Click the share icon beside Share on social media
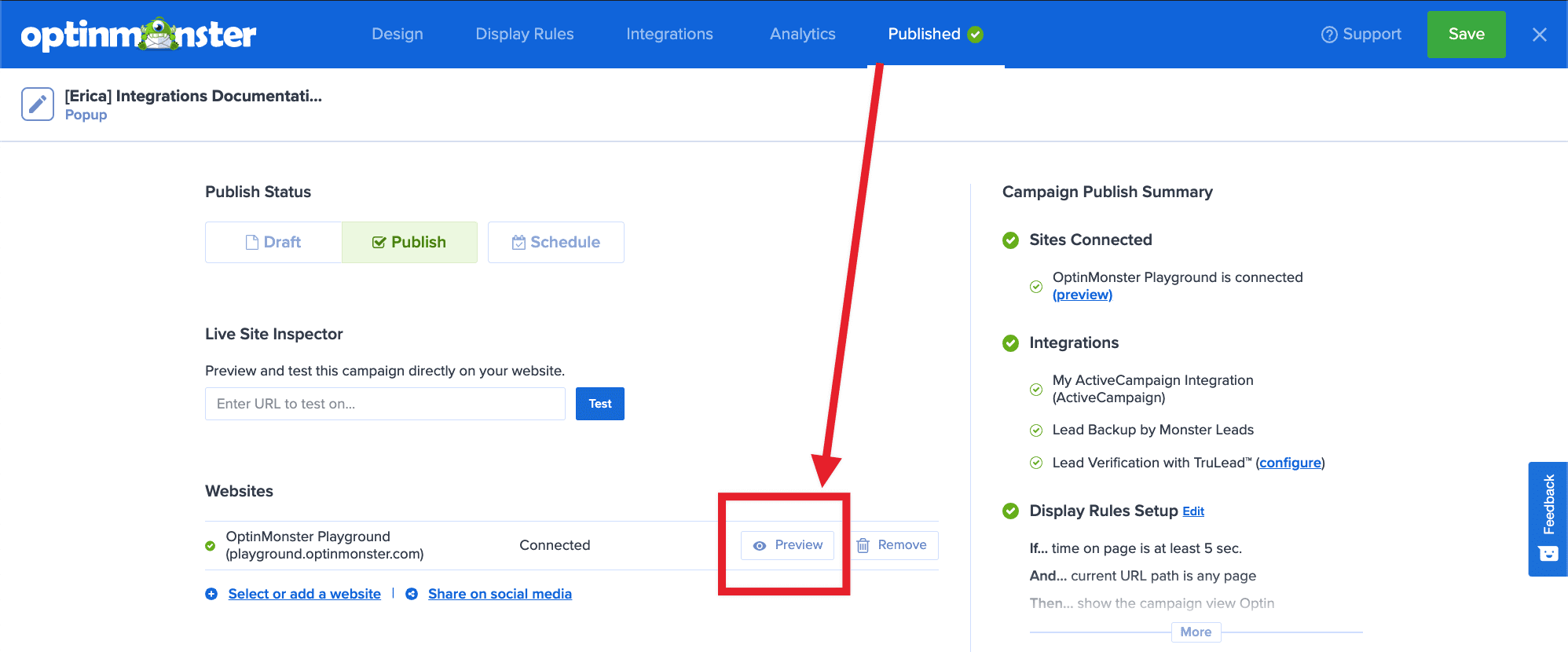Viewport: 1568px width, 652px height. (x=412, y=594)
